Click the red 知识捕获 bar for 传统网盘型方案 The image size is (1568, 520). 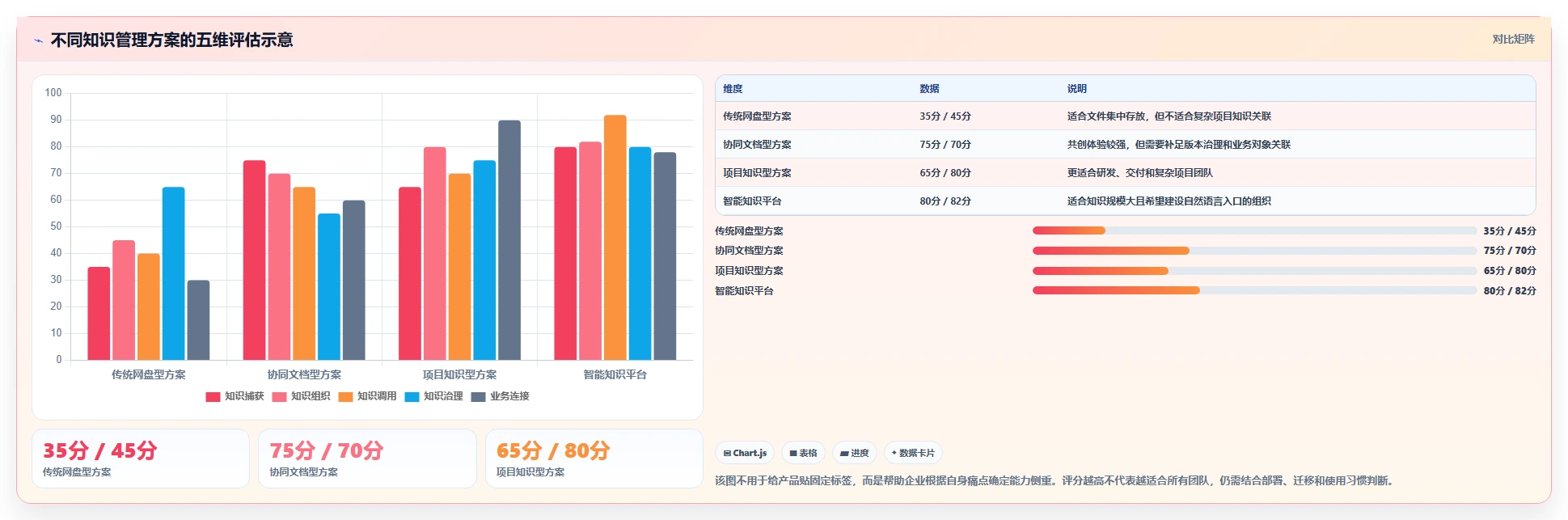tap(99, 314)
